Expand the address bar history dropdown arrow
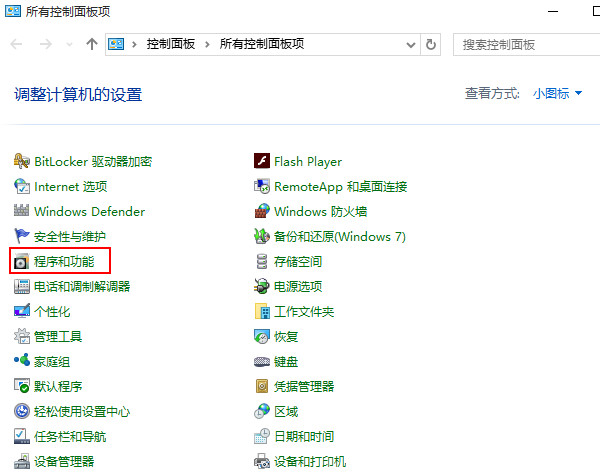This screenshot has height=474, width=600. pyautogui.click(x=411, y=45)
